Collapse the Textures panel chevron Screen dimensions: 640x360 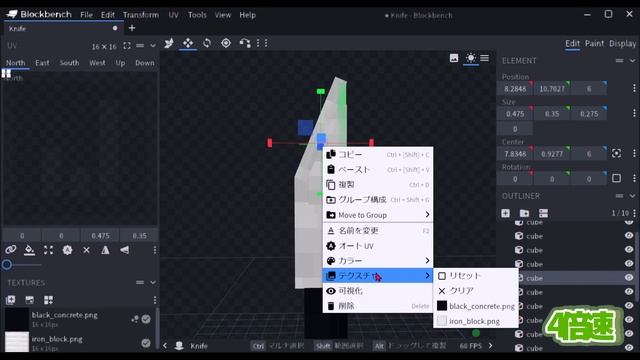click(153, 282)
